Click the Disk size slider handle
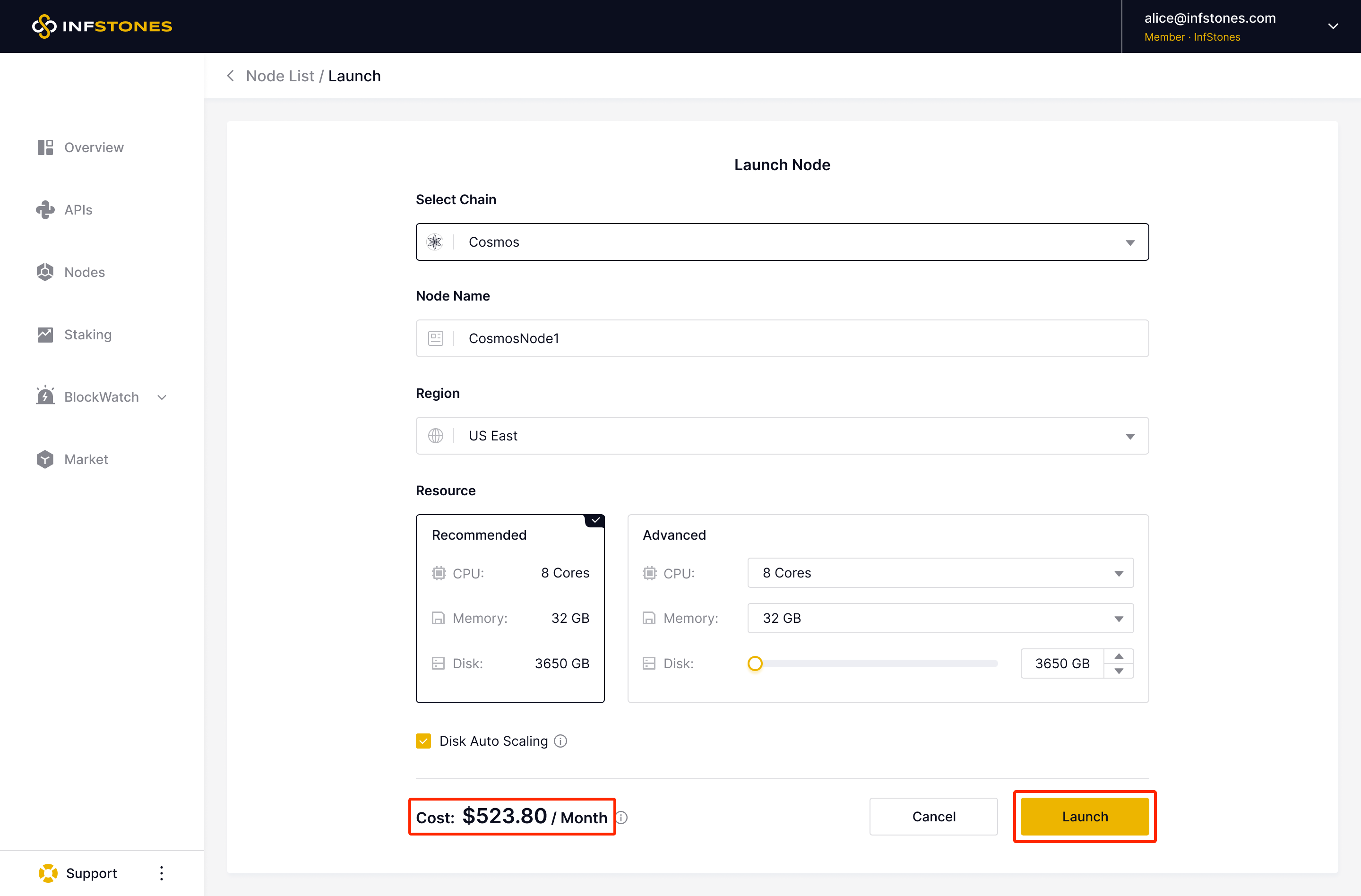1361x896 pixels. [x=755, y=663]
